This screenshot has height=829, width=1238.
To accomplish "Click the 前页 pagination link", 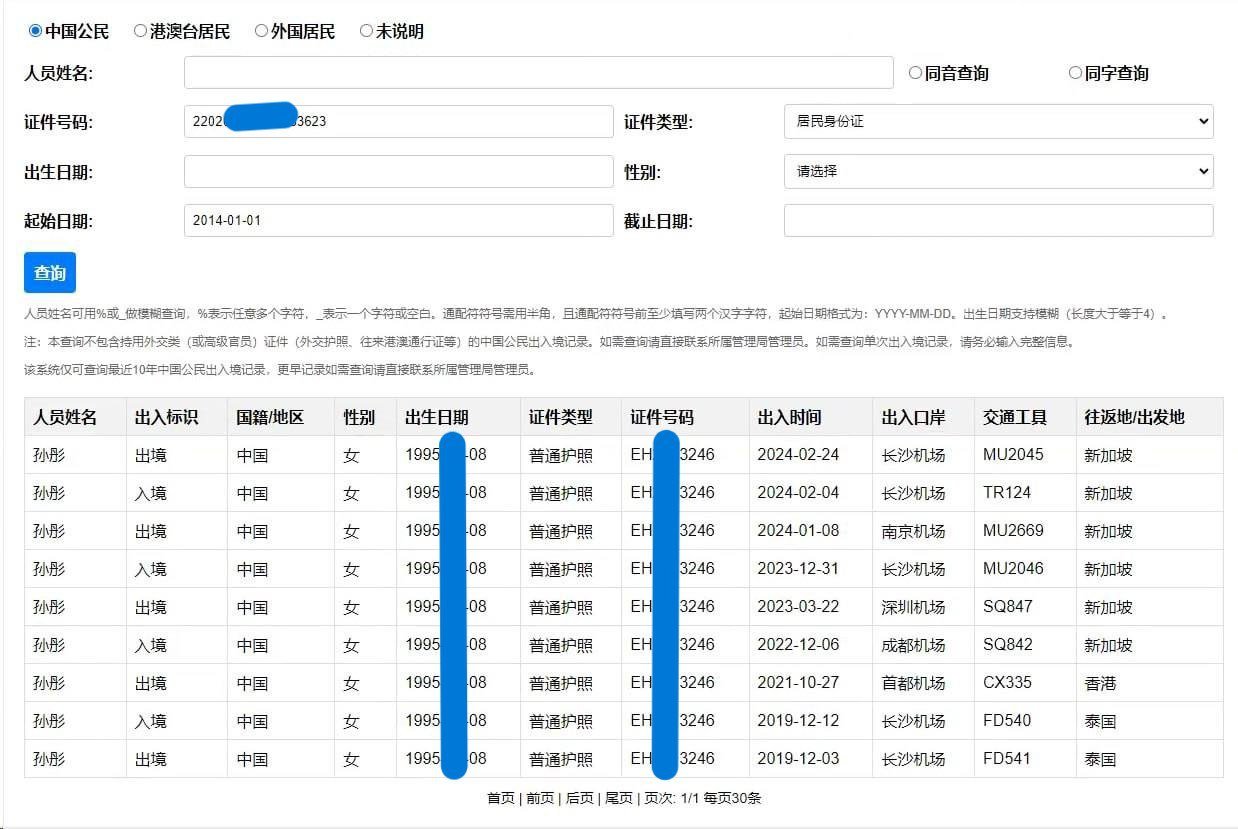I will (540, 798).
